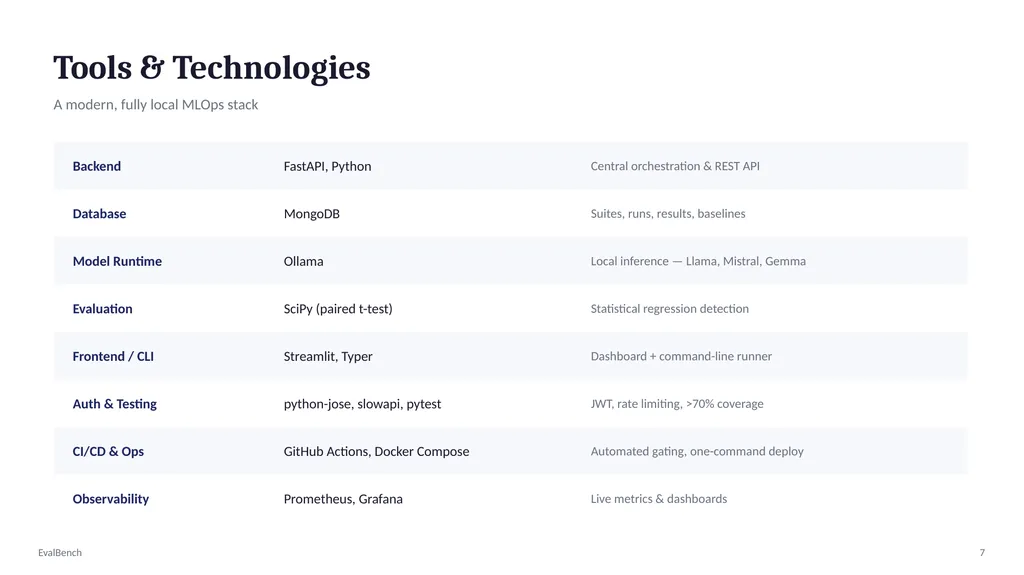Click the Prometheus, Grafana cell

(343, 499)
